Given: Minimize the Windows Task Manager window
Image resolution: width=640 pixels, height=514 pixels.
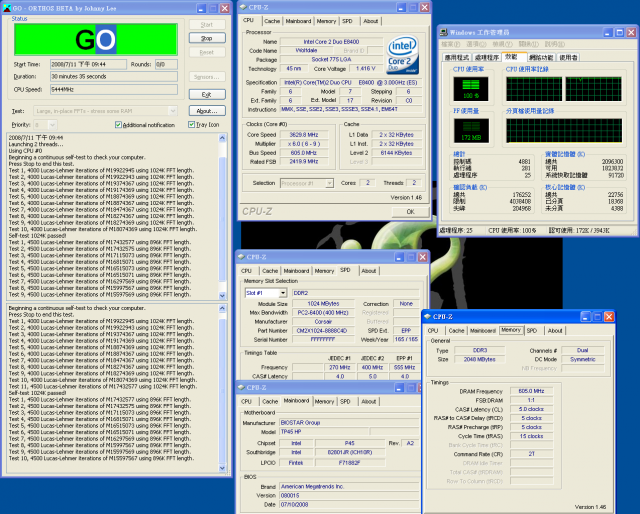Looking at the screenshot, I should (607, 32).
